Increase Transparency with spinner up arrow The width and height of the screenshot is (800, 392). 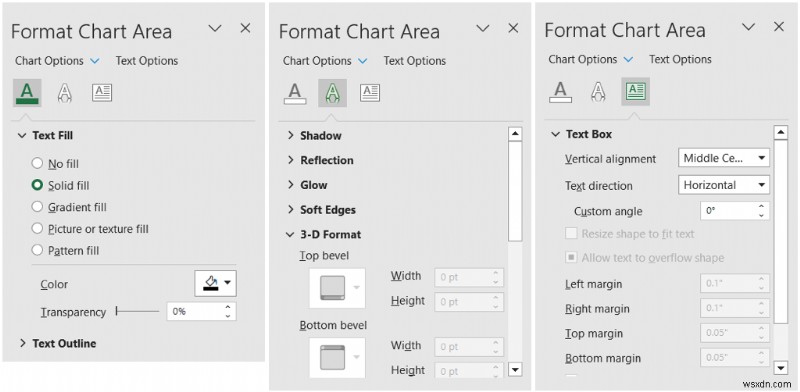[228, 307]
